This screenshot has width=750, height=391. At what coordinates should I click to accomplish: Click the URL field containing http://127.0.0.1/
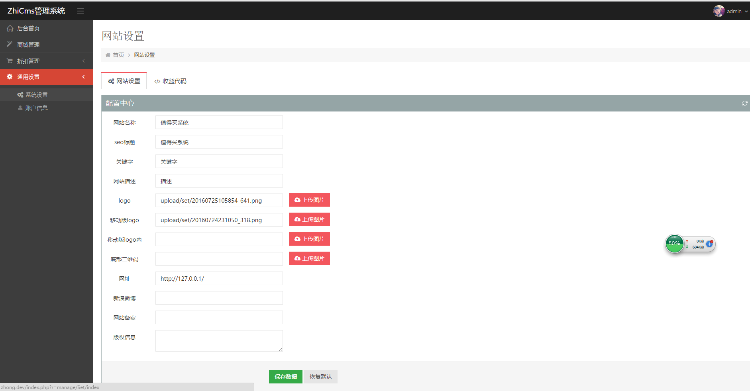click(x=219, y=278)
